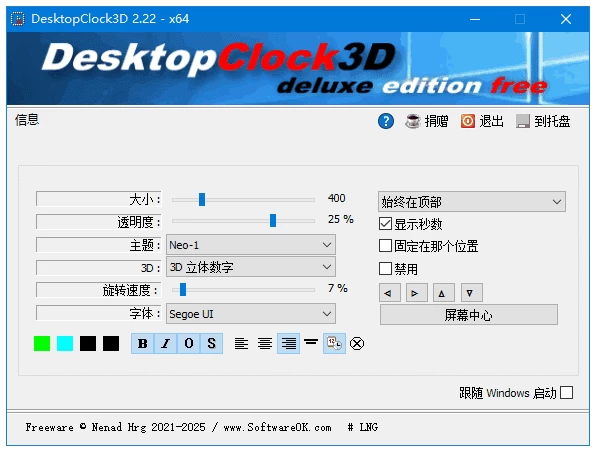The height and width of the screenshot is (451, 595).
Task: Open the 始终在顶部 dropdown
Action: (472, 202)
